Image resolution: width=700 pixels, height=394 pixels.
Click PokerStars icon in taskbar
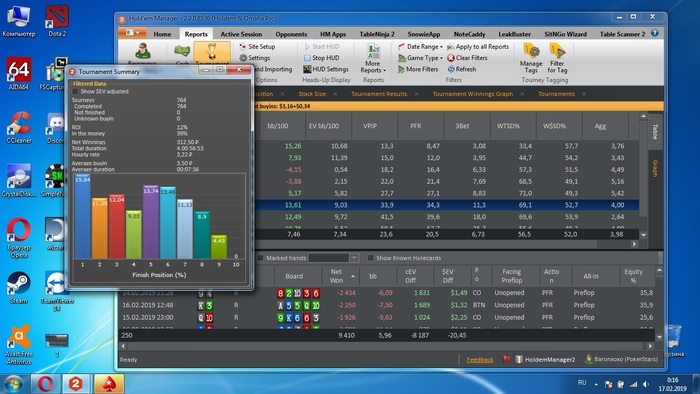click(109, 384)
